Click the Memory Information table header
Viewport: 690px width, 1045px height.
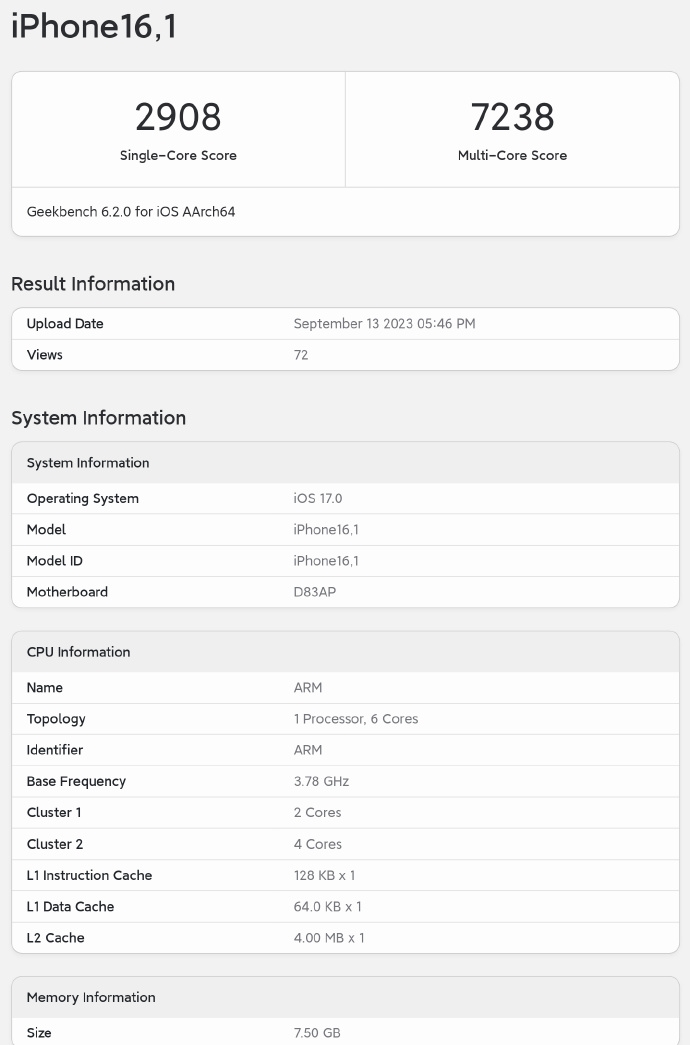(x=91, y=997)
